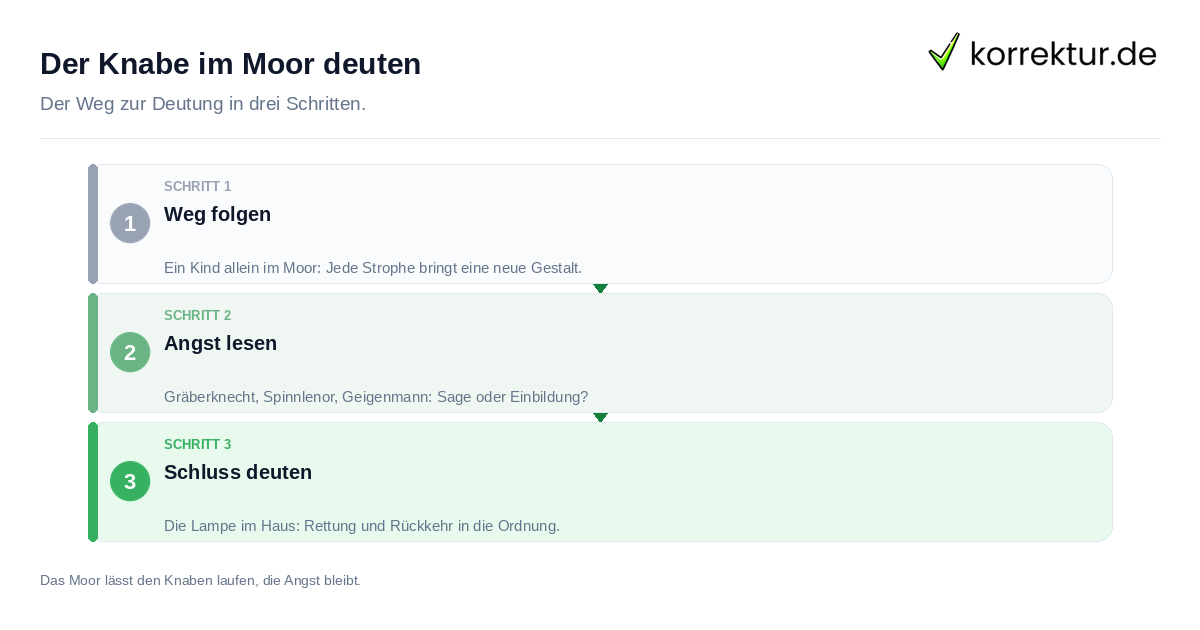
Task: Open the 'Weg folgen' step heading
Action: (217, 214)
